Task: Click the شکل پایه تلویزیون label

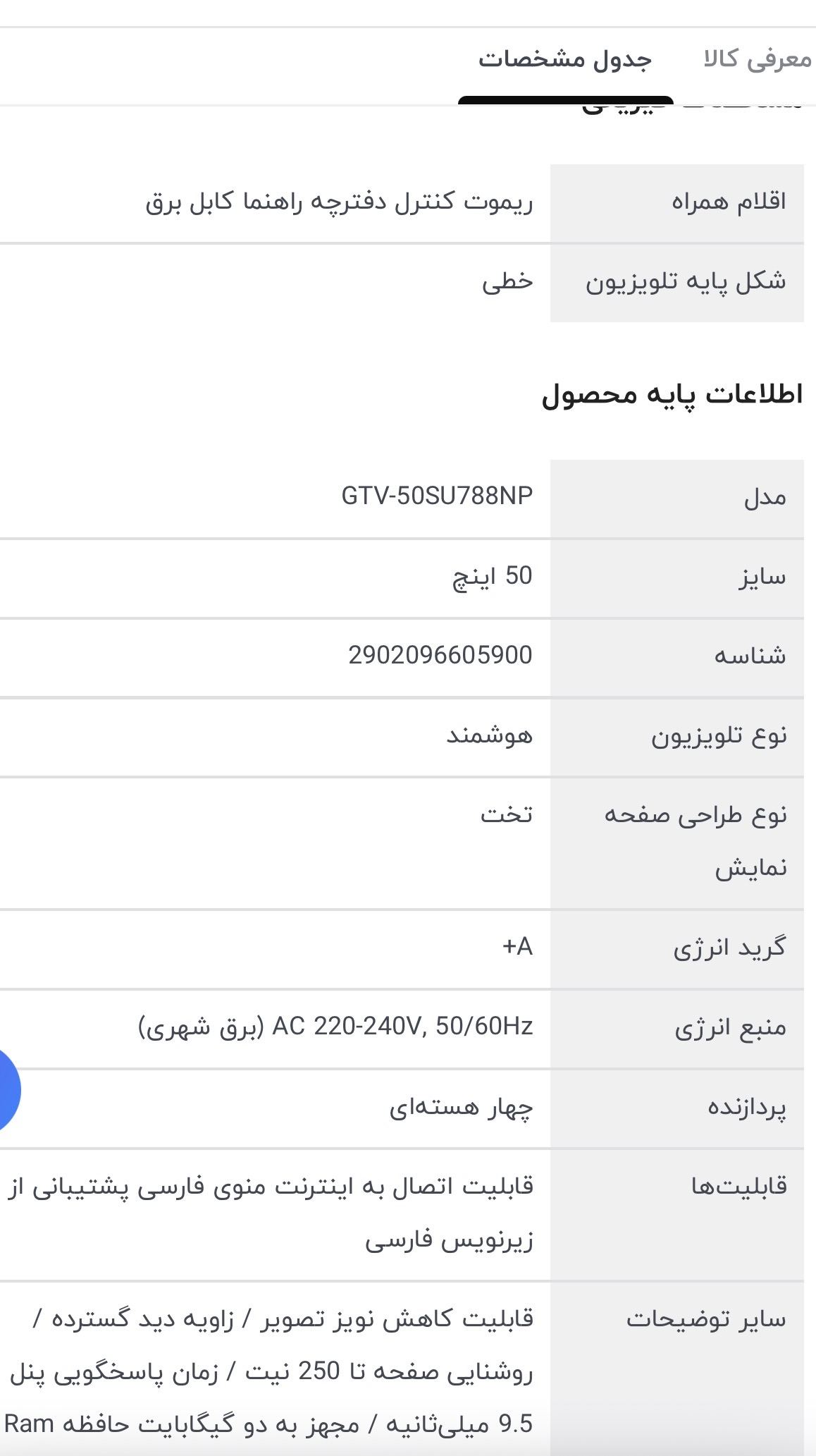Action: pos(685,282)
